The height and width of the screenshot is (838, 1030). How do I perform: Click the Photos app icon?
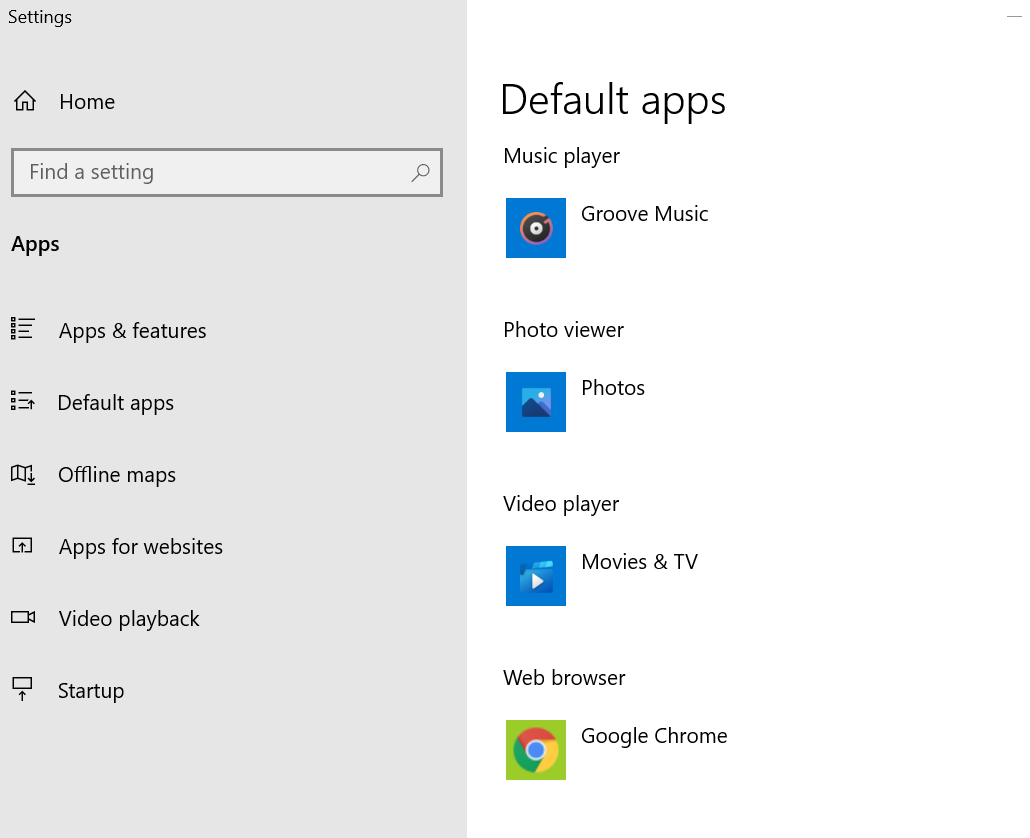535,402
